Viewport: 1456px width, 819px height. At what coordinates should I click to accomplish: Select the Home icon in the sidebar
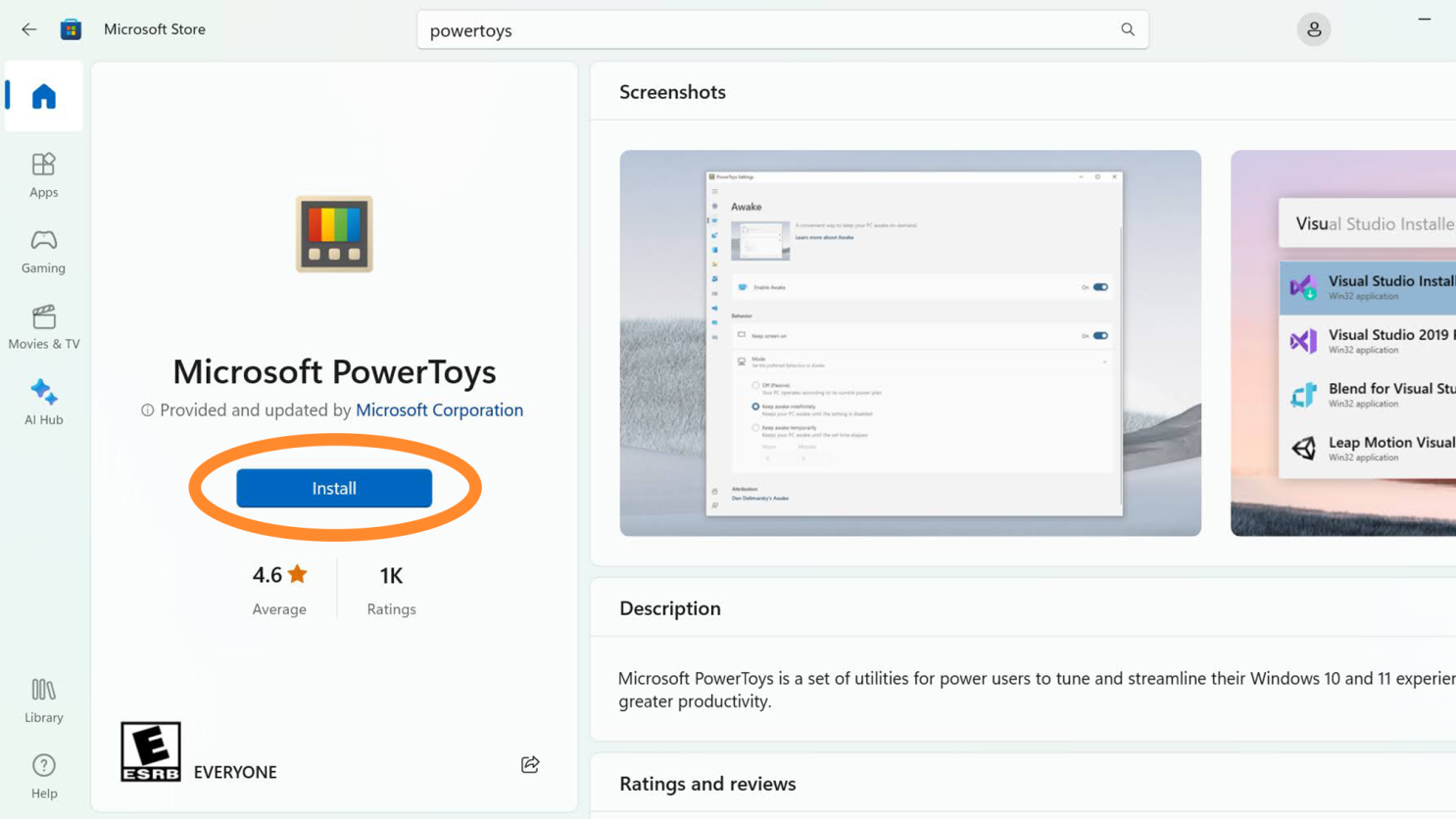[43, 95]
